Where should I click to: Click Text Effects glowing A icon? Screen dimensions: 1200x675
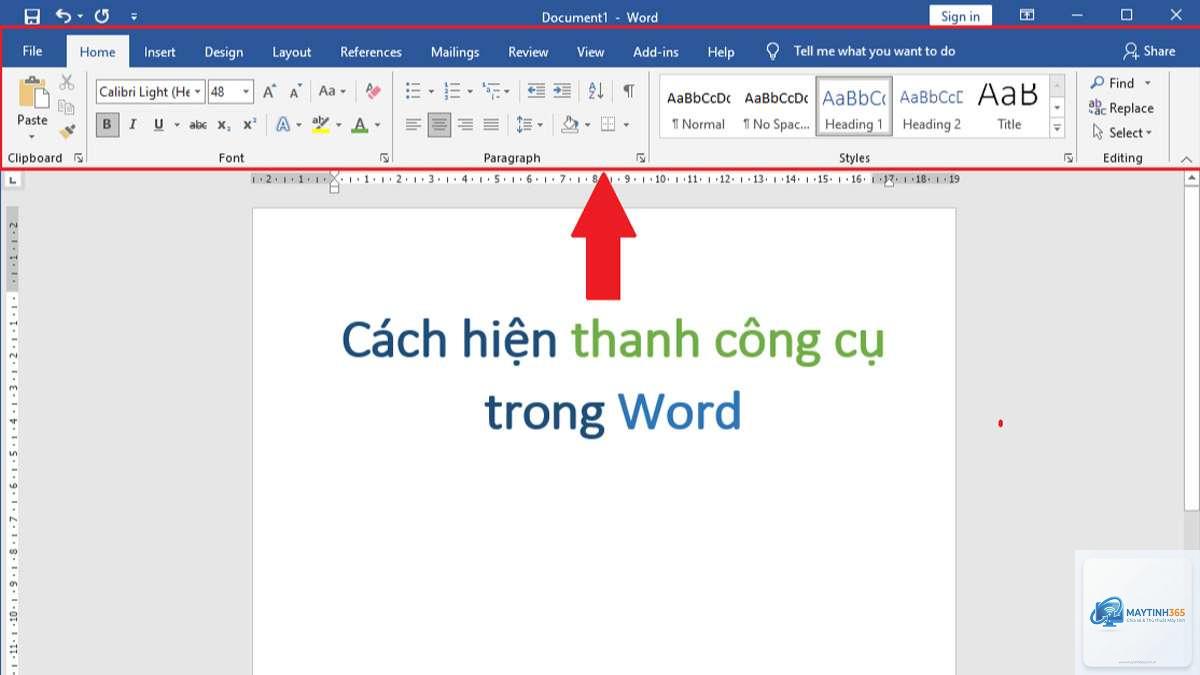pos(283,125)
